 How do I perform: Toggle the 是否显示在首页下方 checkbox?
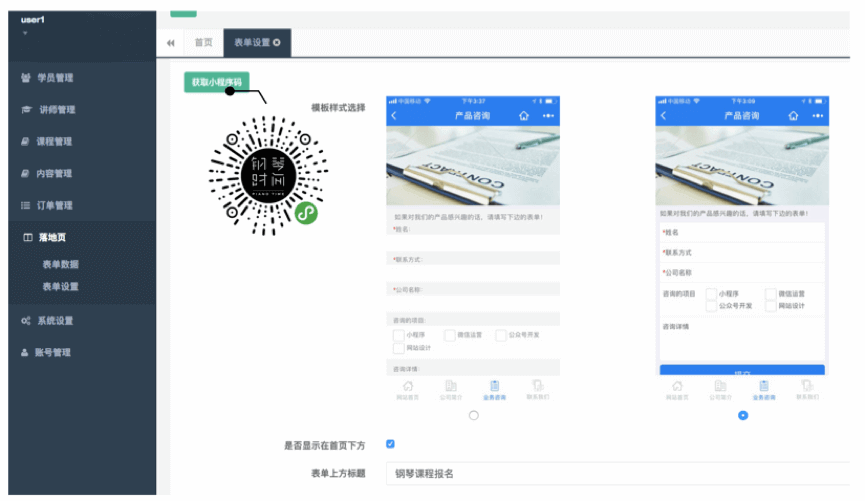point(390,444)
